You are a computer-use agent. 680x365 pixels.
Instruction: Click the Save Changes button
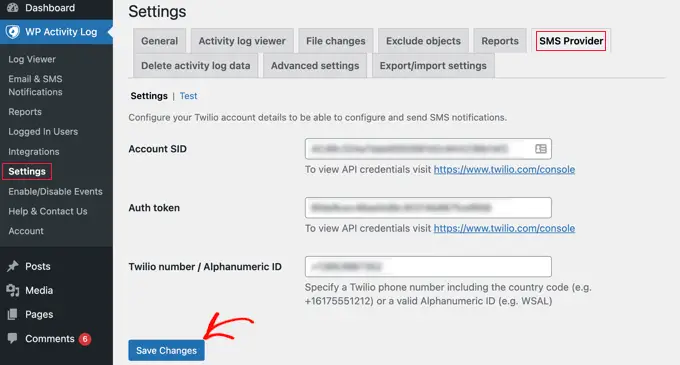point(167,350)
